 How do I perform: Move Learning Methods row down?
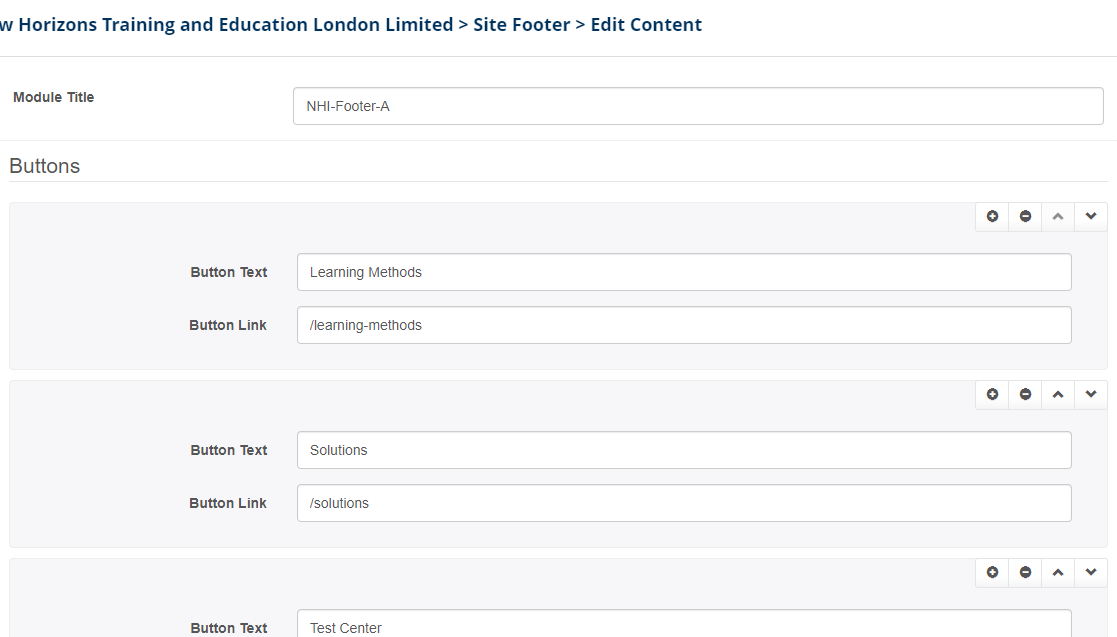[1091, 217]
